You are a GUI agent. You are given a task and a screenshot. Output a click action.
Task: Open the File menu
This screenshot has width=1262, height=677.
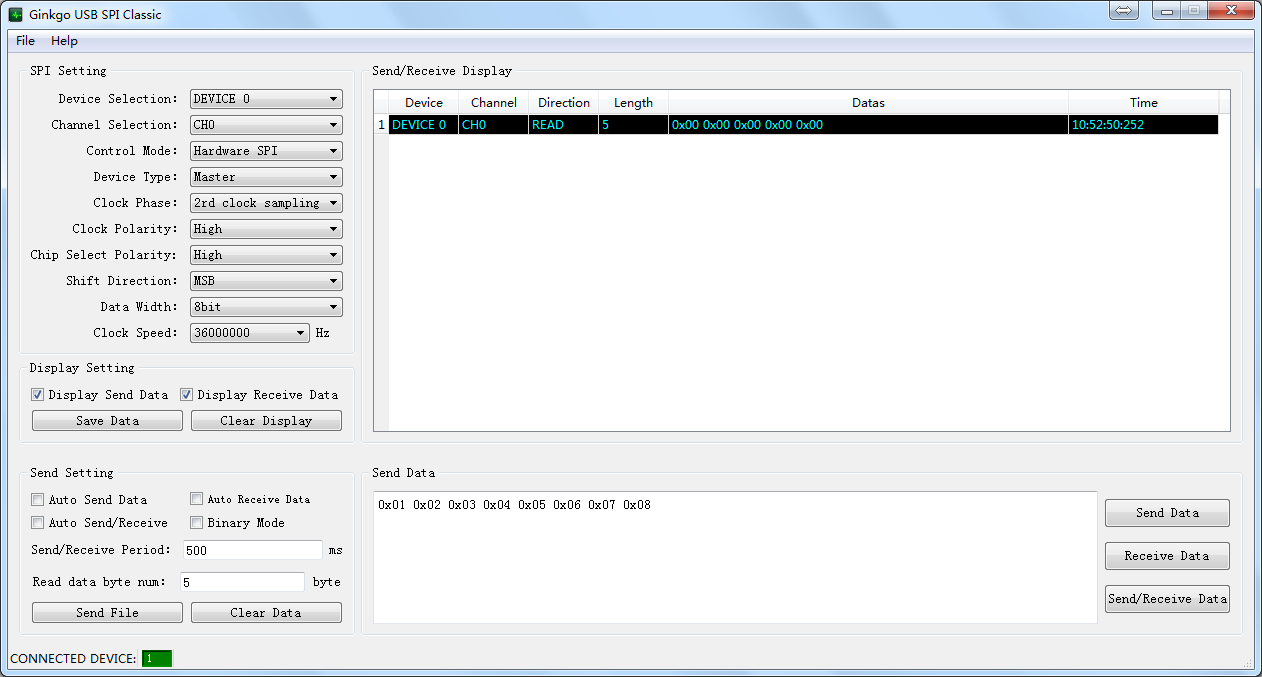click(x=25, y=41)
